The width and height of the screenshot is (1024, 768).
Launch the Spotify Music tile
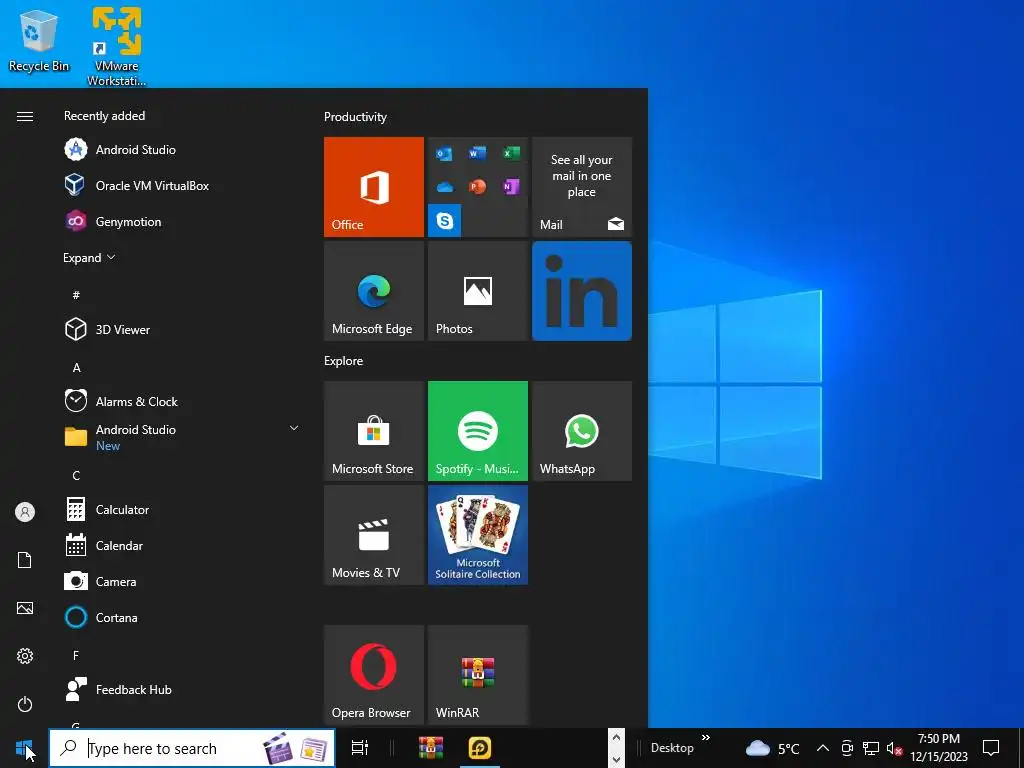pos(477,431)
